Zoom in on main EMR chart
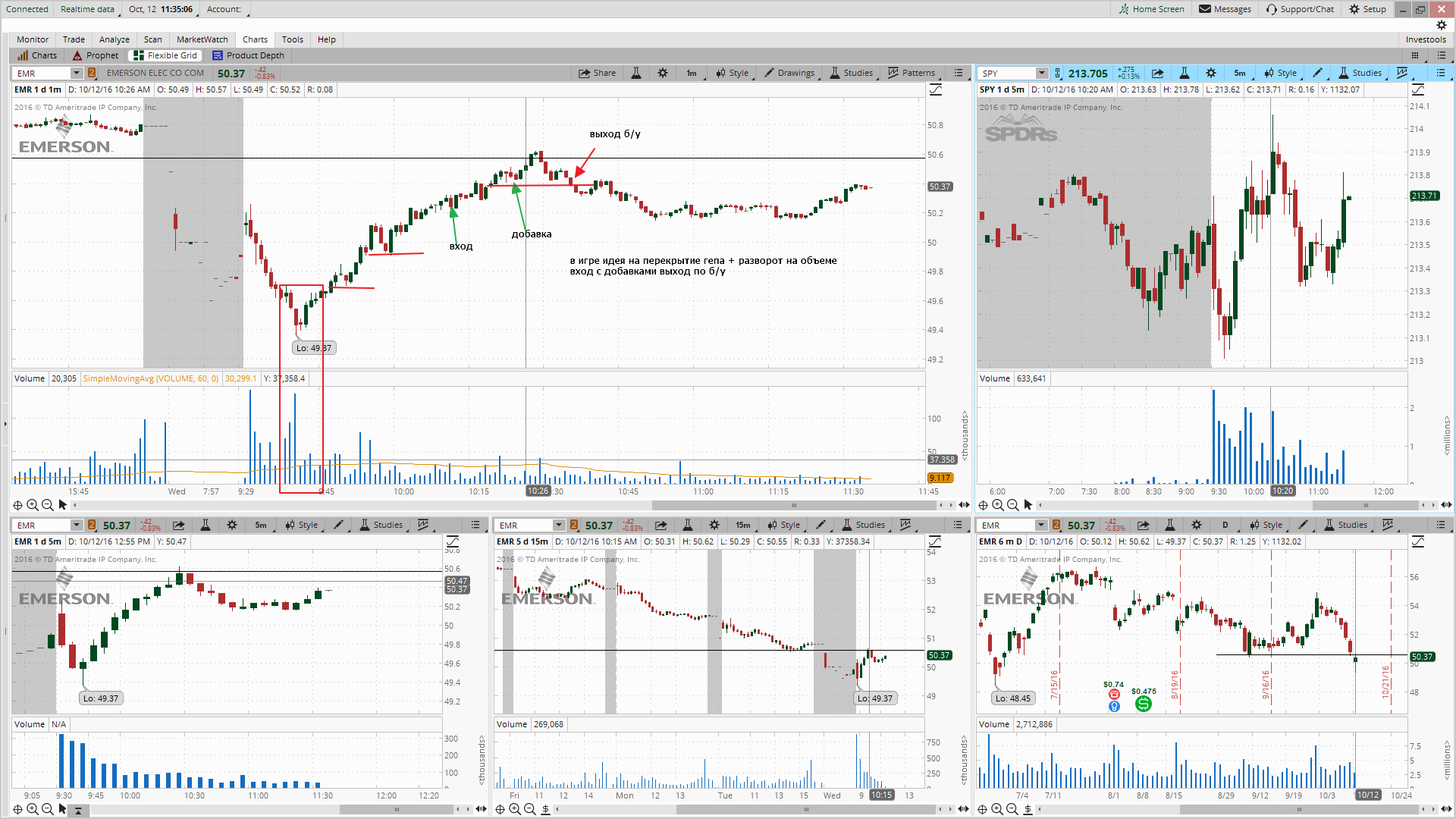This screenshot has width=1456, height=819. (x=33, y=505)
